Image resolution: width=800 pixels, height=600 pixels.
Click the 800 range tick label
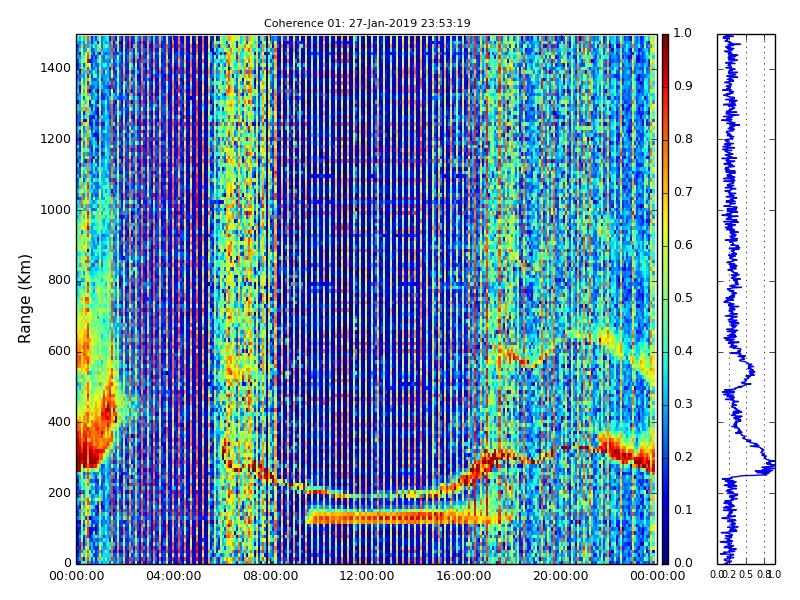(60, 281)
